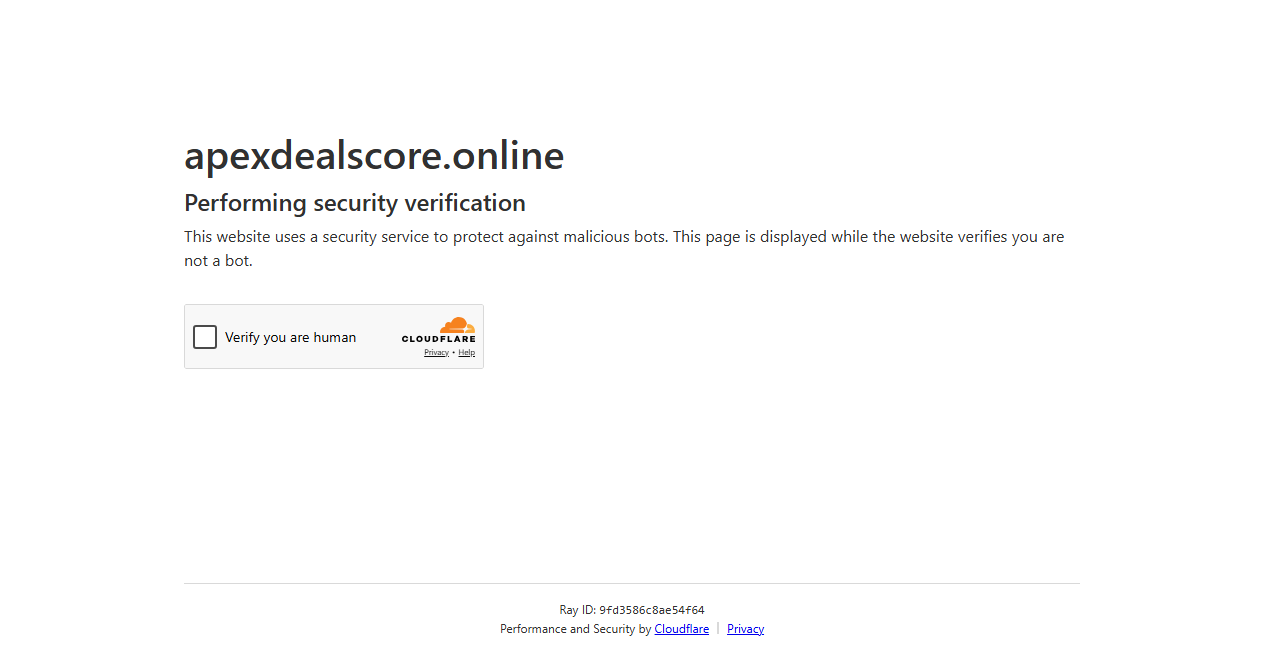The image size is (1264, 653).
Task: Open the Help link inside verification widget
Action: pos(467,353)
